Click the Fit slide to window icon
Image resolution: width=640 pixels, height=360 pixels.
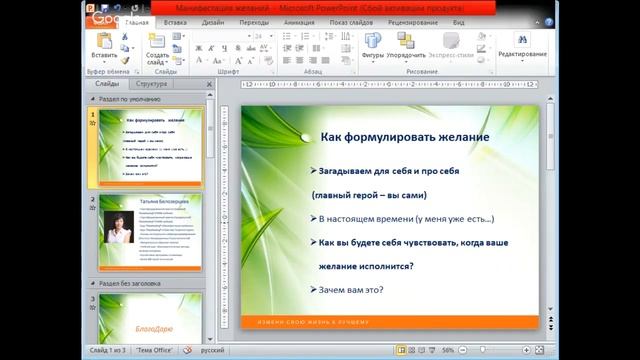click(539, 350)
